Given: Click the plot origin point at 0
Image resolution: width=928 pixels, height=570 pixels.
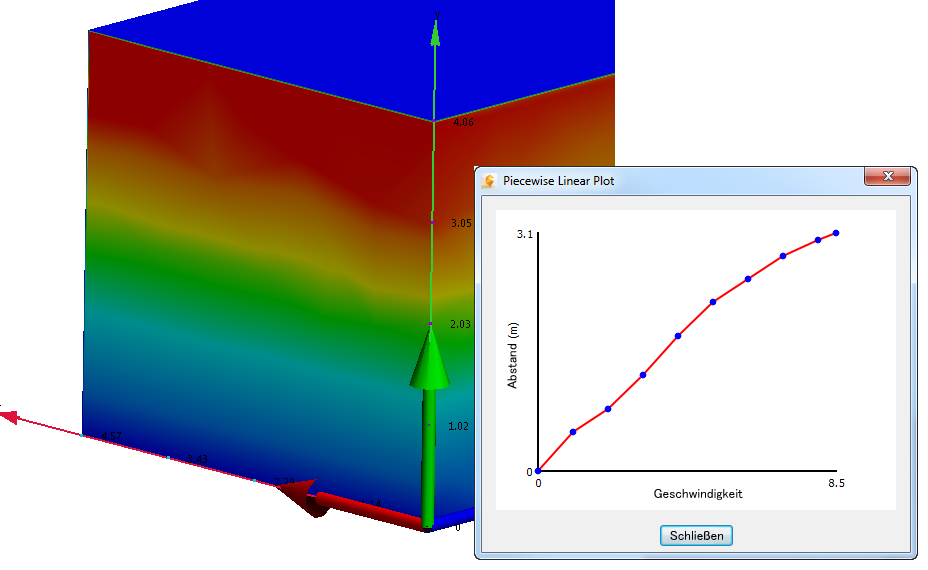Looking at the screenshot, I should pos(538,471).
